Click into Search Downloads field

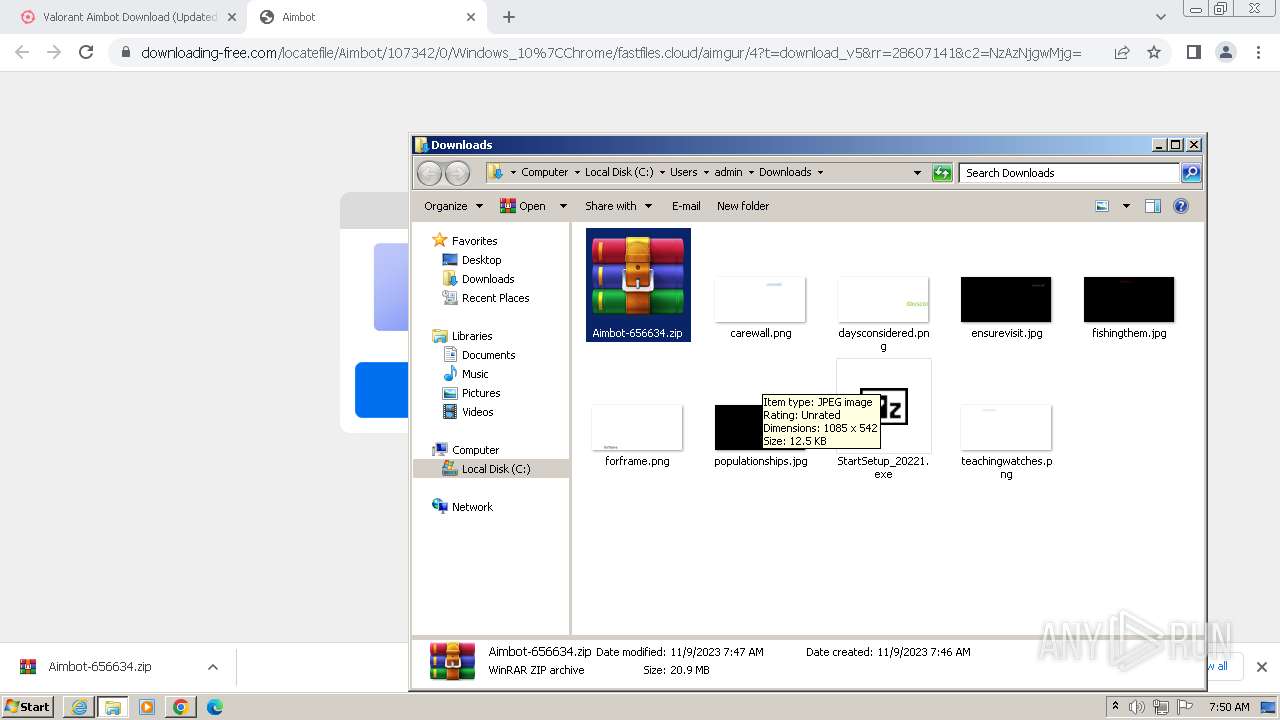[x=1069, y=173]
